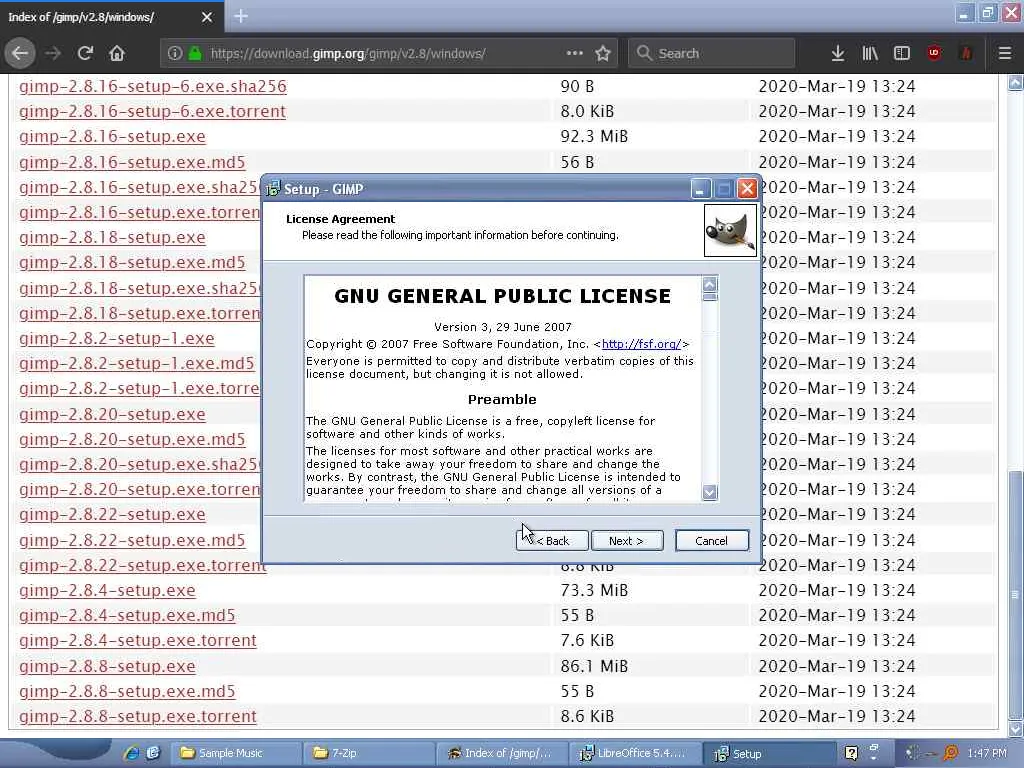The width and height of the screenshot is (1024, 768).
Task: Toggle the Firefox sidebar icon
Action: coord(902,54)
